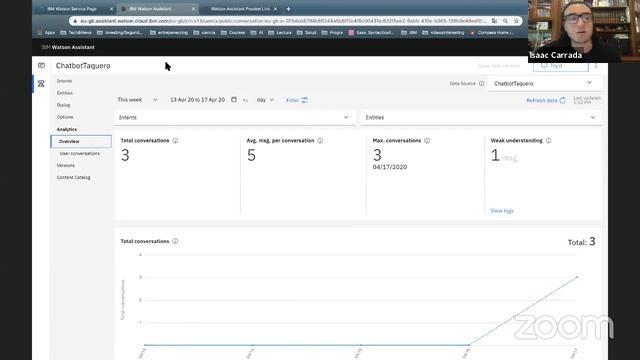The width and height of the screenshot is (640, 360).
Task: Bookmark page with the star icon
Action: (516, 21)
